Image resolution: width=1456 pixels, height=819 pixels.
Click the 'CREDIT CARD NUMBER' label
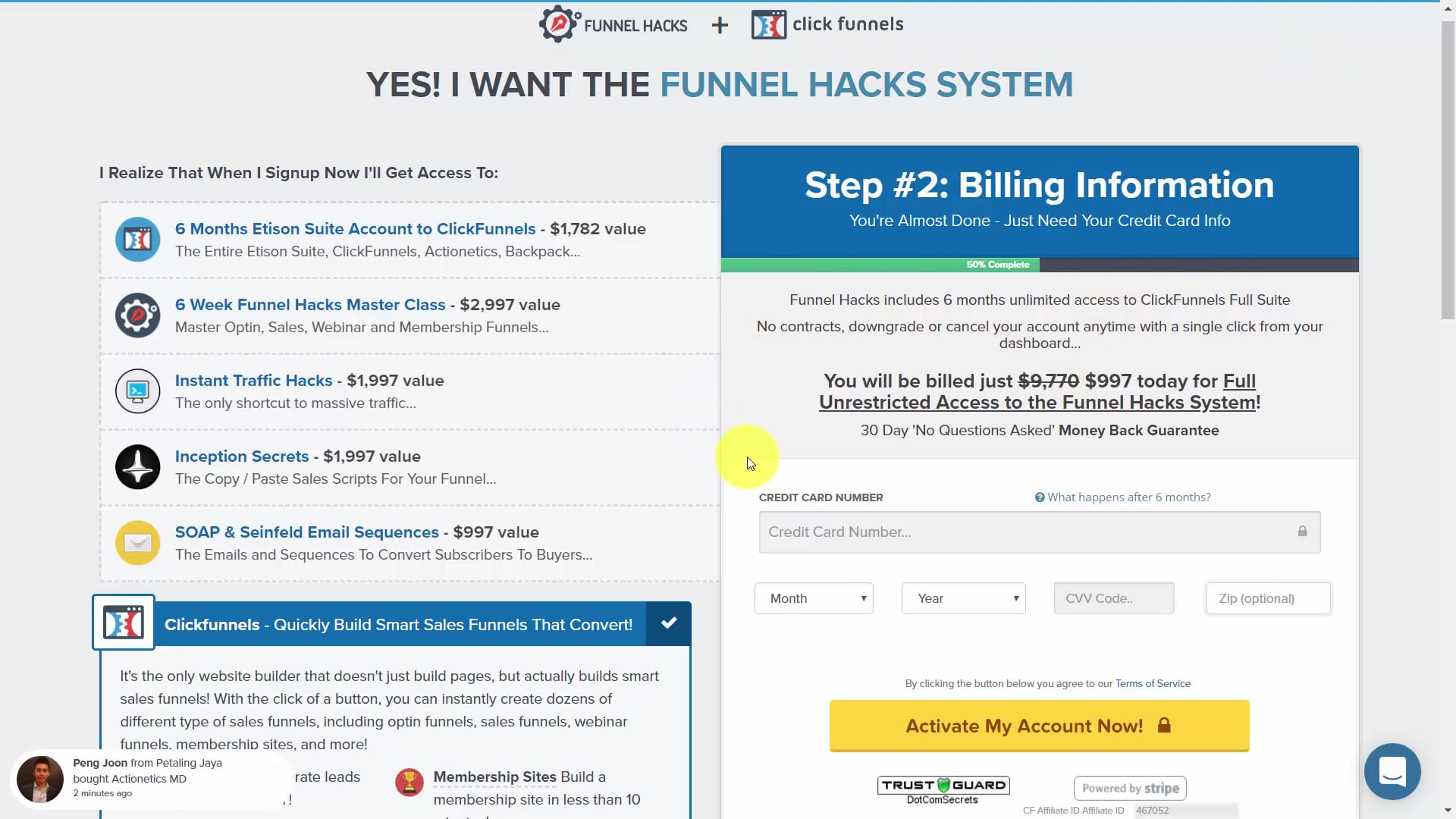pyautogui.click(x=821, y=497)
